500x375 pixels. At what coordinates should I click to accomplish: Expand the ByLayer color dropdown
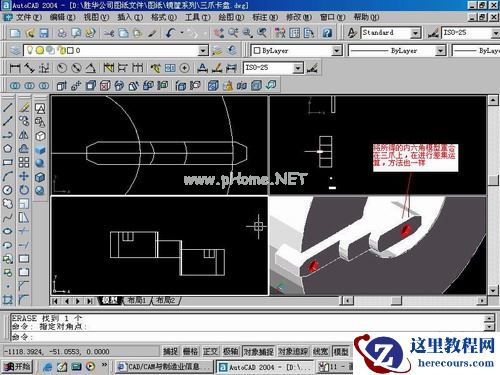pos(337,51)
